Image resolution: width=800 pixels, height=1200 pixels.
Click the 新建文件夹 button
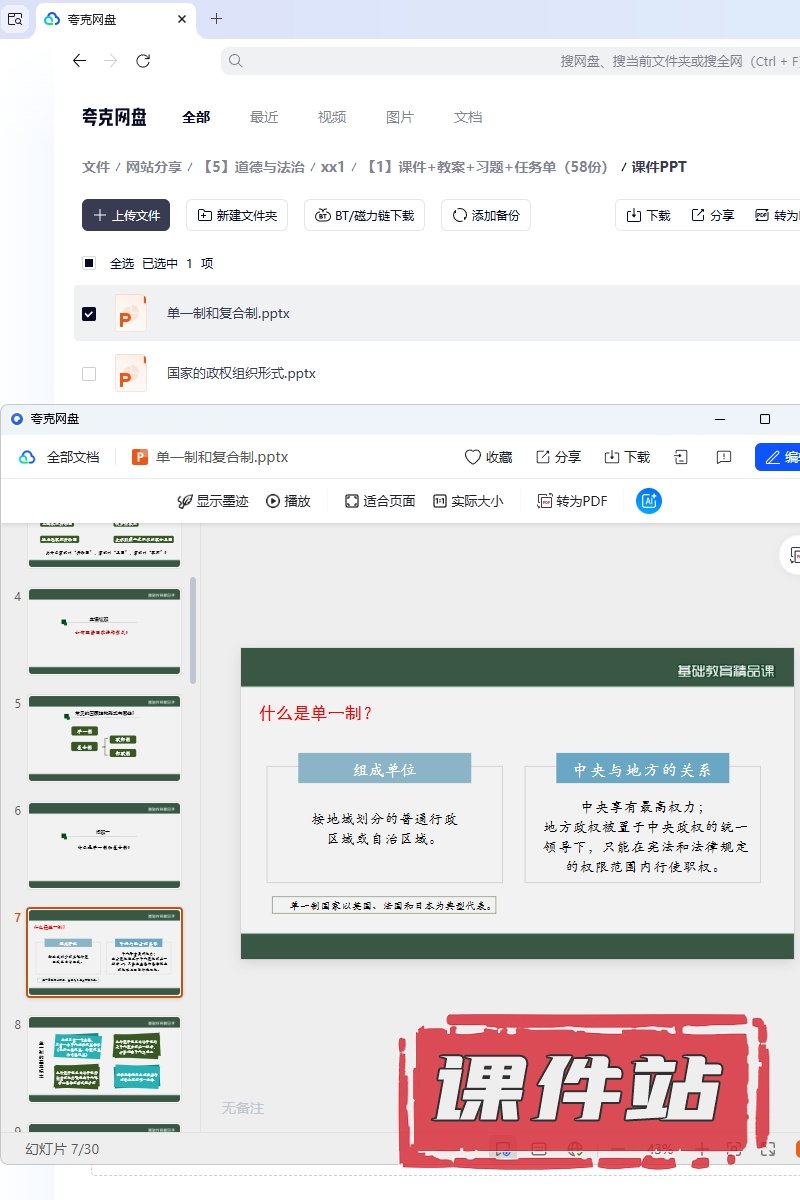pyautogui.click(x=238, y=215)
